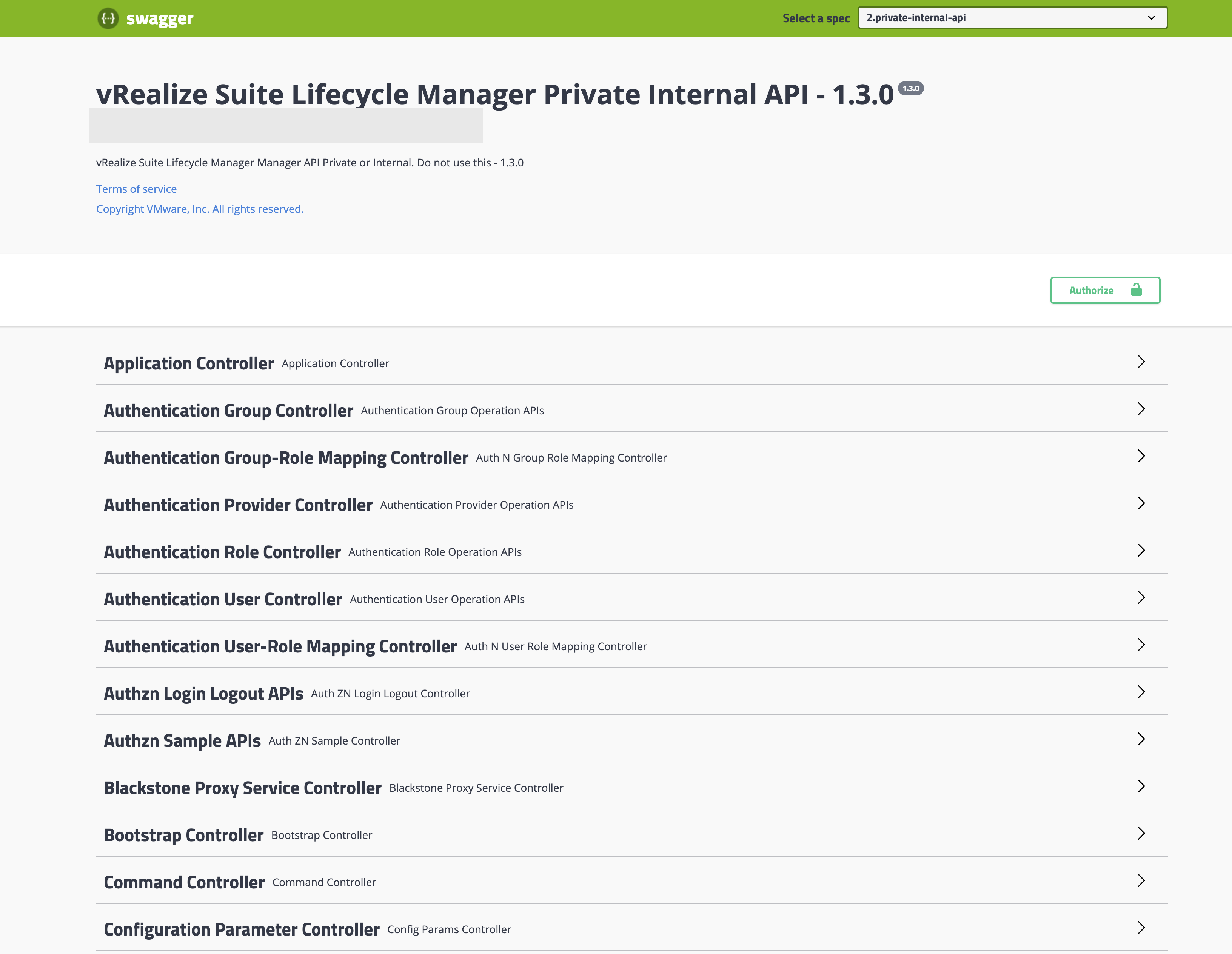Click the Bootstrap Controller heading
The image size is (1232, 954).
point(184,835)
